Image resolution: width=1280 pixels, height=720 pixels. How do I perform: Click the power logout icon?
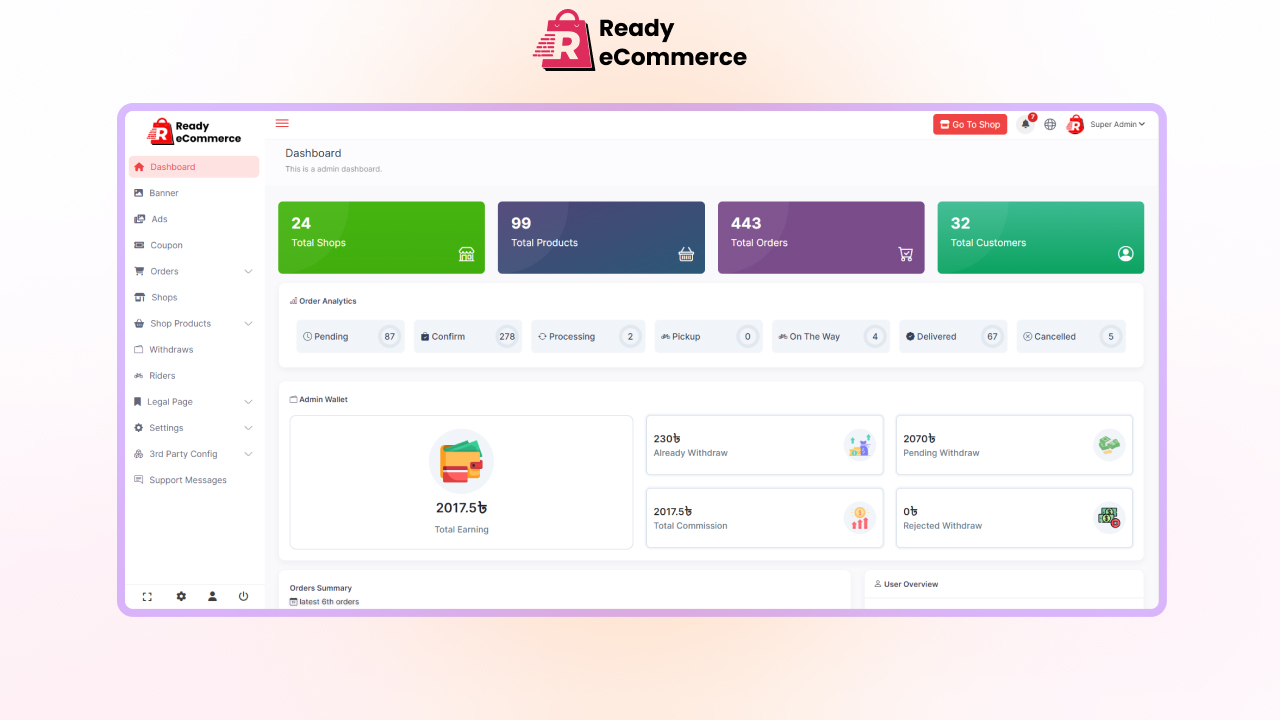click(244, 596)
